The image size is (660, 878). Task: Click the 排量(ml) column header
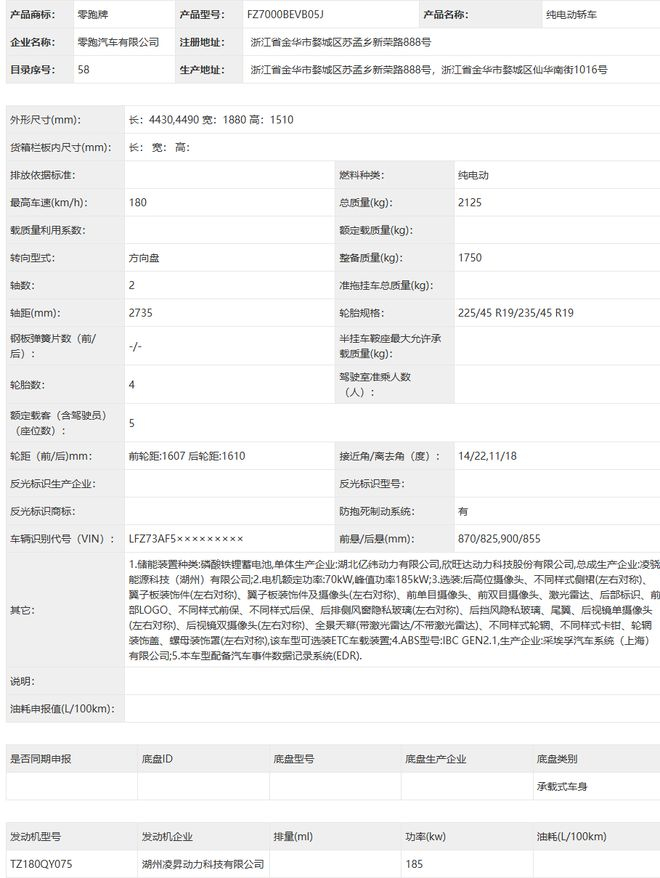293,837
